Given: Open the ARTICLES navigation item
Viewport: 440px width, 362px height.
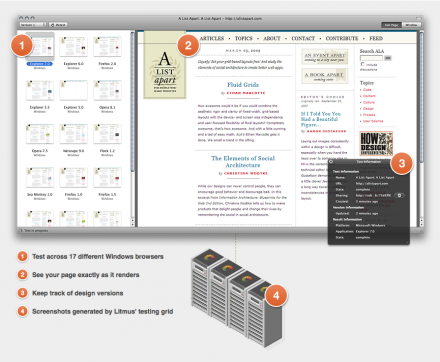Looking at the screenshot, I should (212, 38).
